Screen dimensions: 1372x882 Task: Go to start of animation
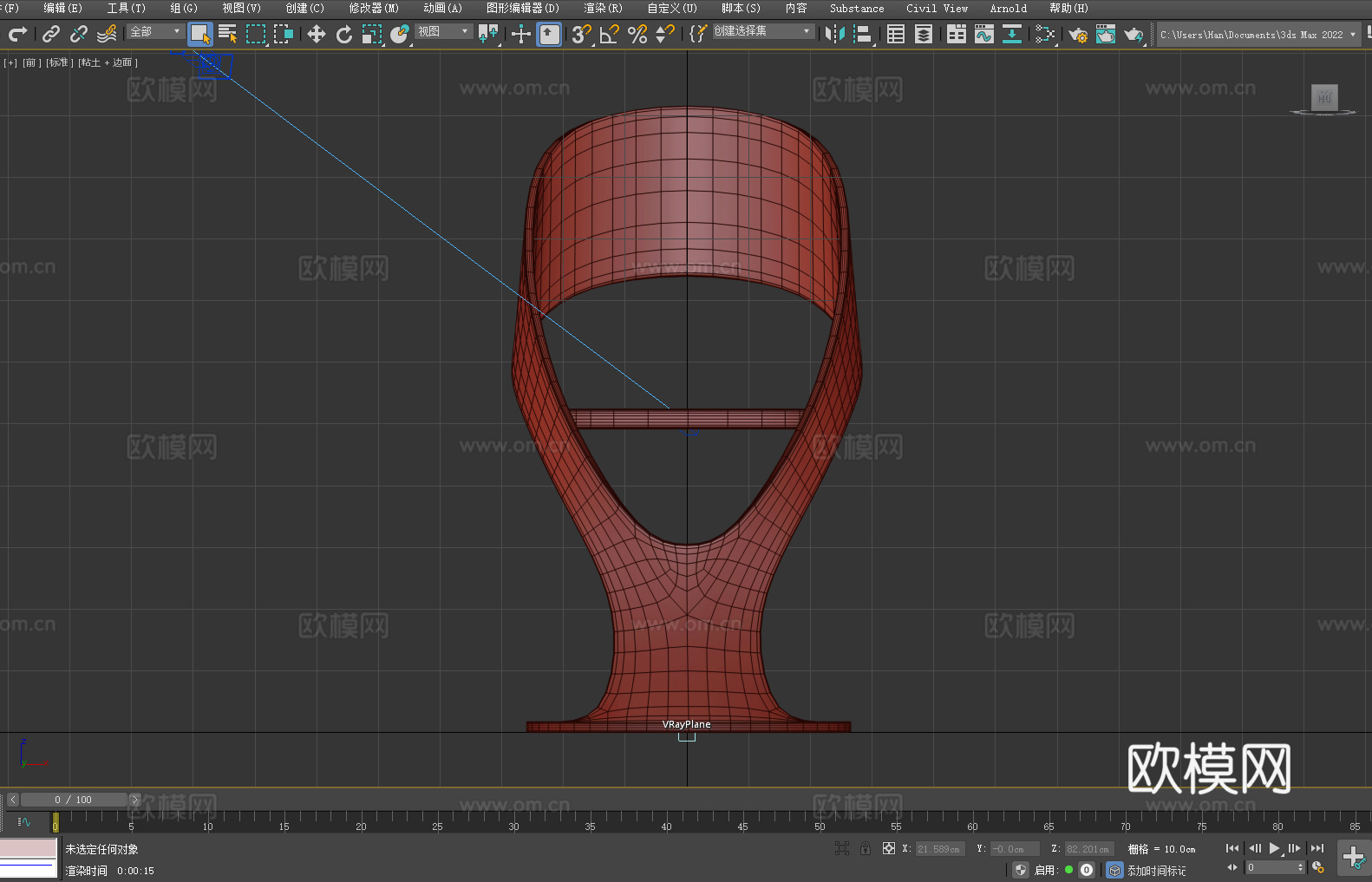click(x=1232, y=848)
